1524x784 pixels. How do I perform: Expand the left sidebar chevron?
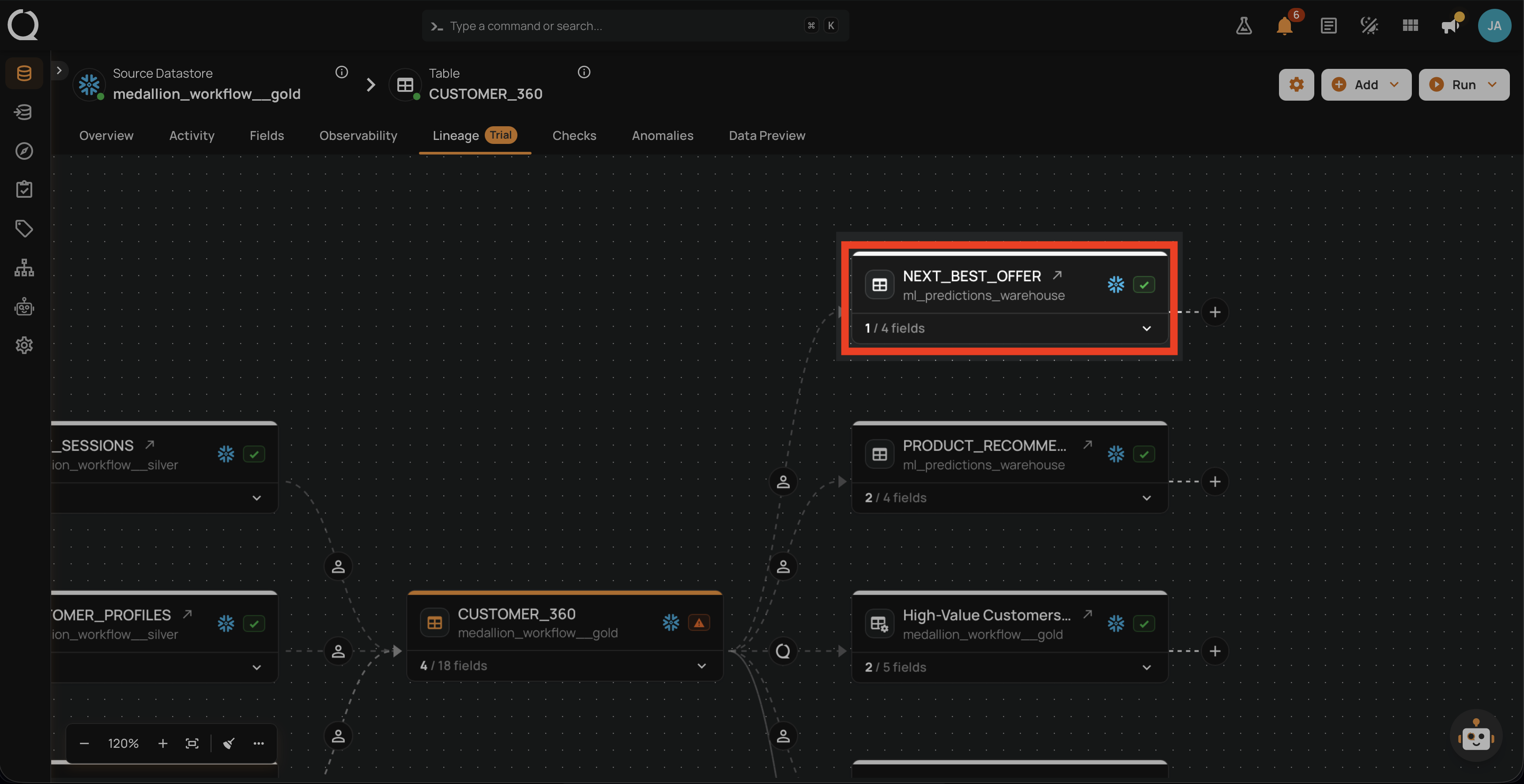pyautogui.click(x=59, y=71)
